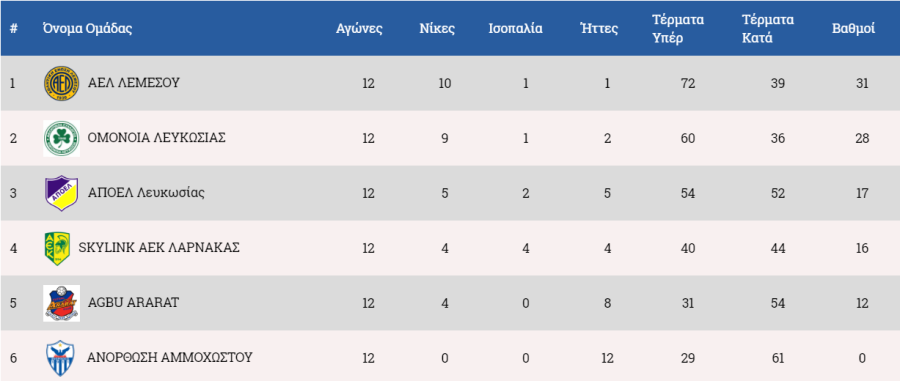Click the Νίκες column header
The image size is (900, 381).
[x=437, y=29]
